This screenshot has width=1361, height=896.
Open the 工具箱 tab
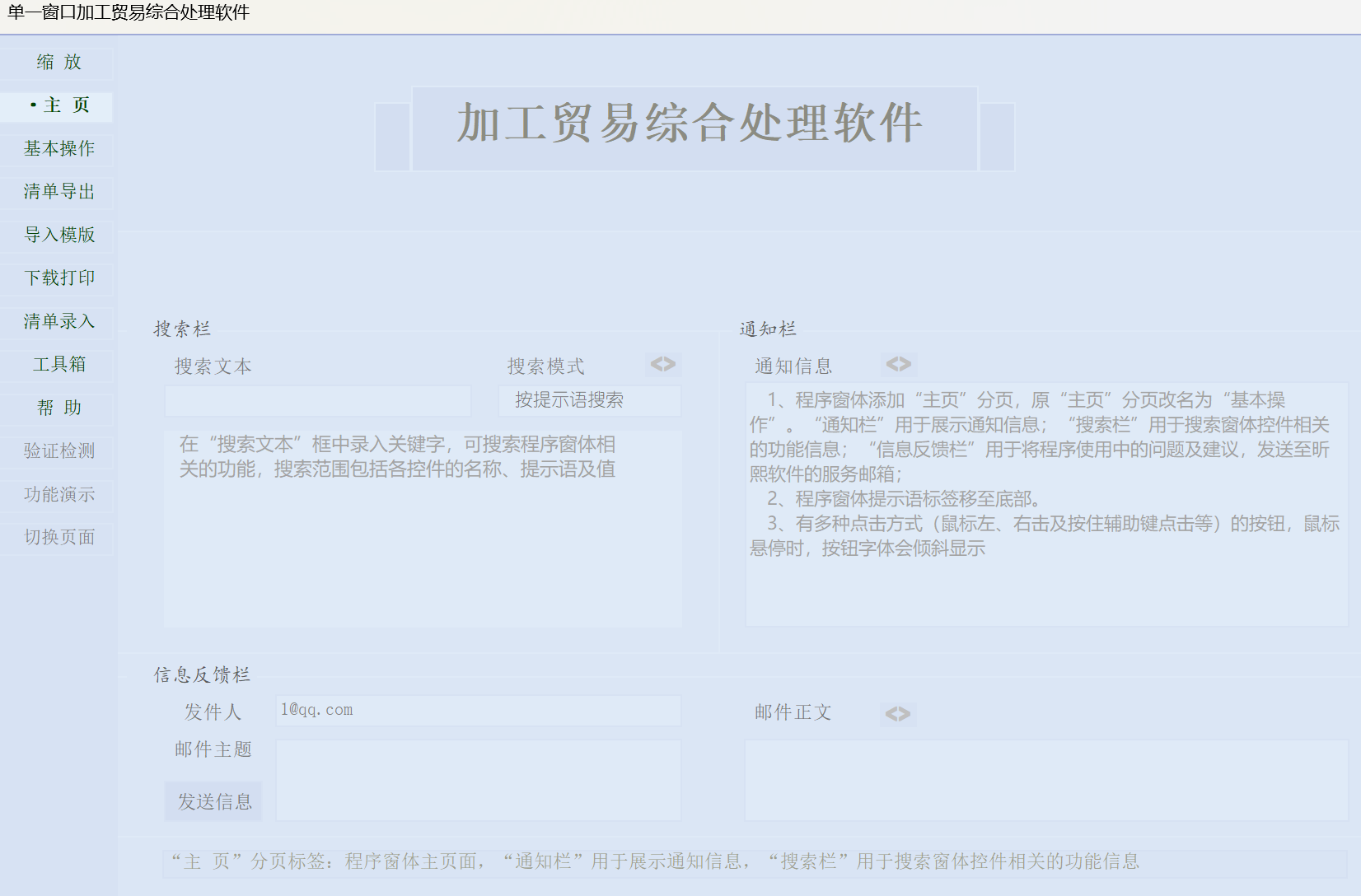[x=58, y=365]
